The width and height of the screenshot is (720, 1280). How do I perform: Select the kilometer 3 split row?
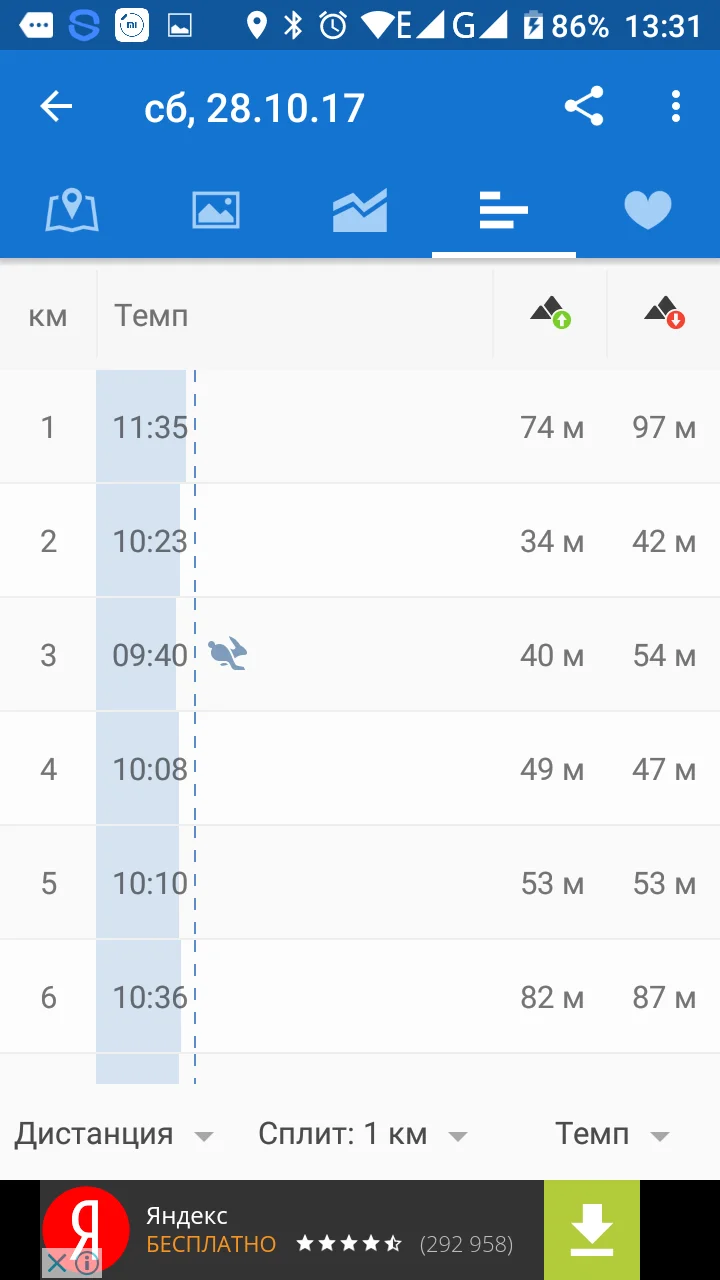360,655
